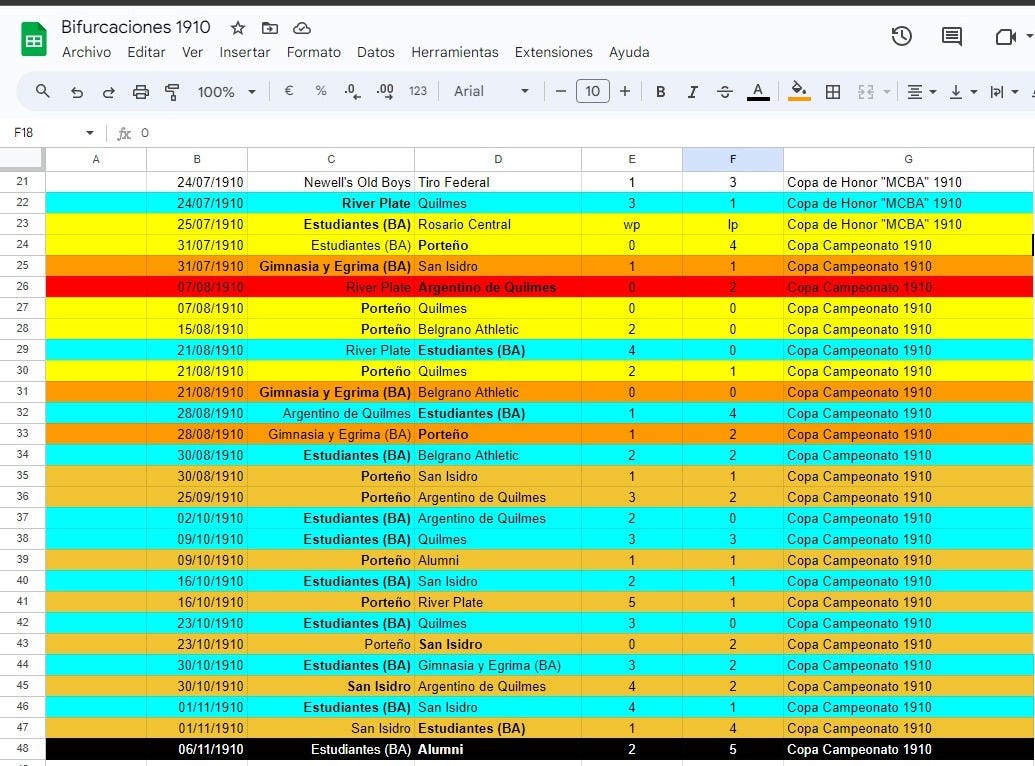Image resolution: width=1035 pixels, height=766 pixels.
Task: Decrease decimal places
Action: tap(352, 92)
